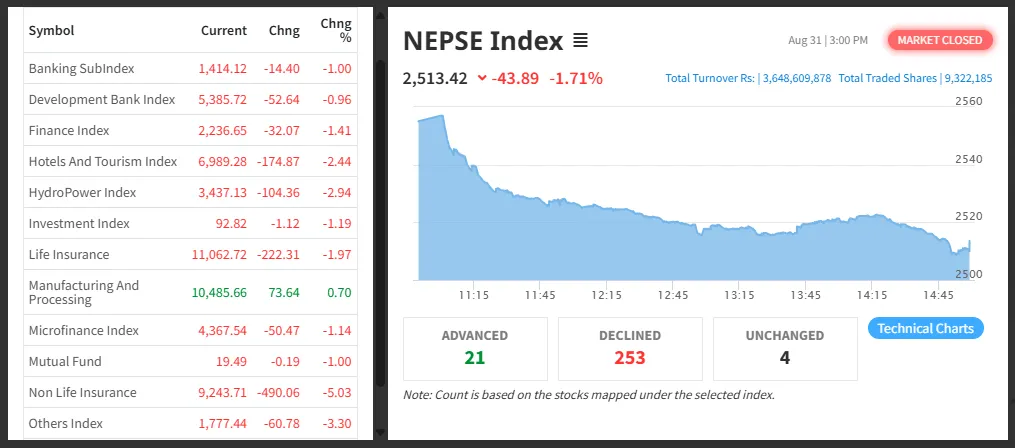Sort by the Current column header
Viewport: 1015px width, 448px height.
pyautogui.click(x=223, y=30)
